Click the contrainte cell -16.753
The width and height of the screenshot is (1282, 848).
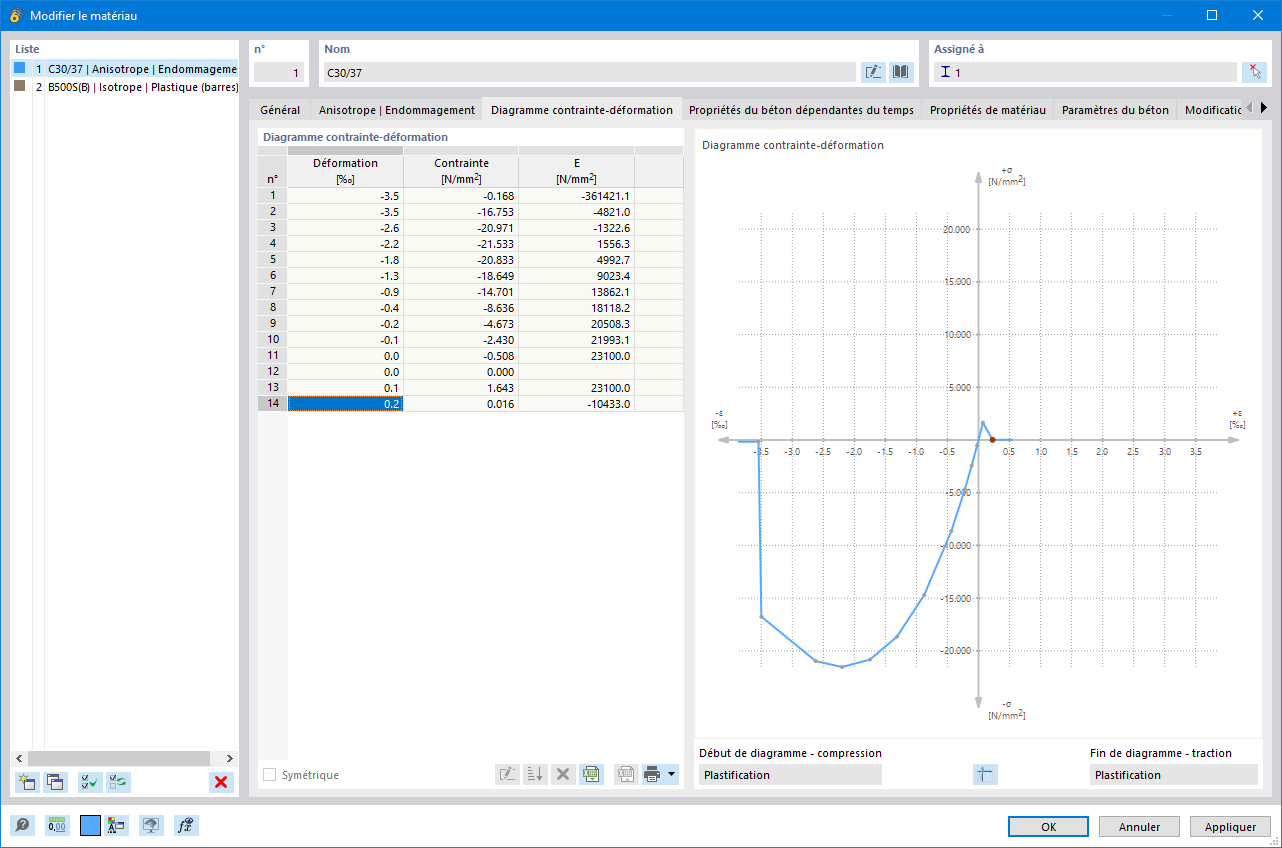(x=461, y=212)
